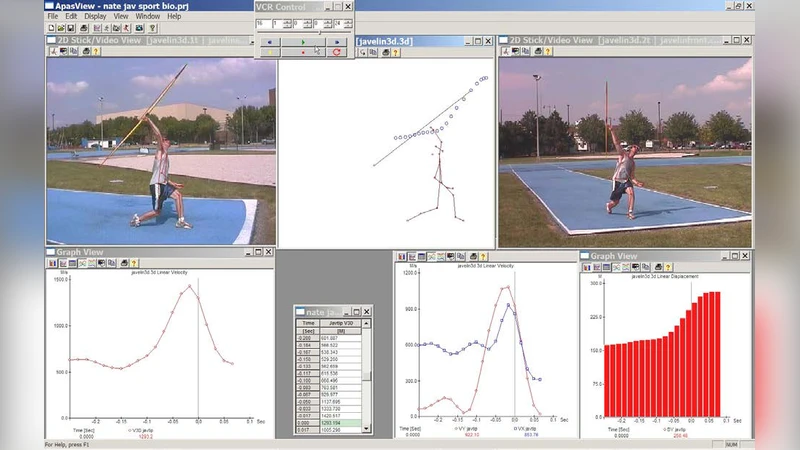Click the stick figure icon in left video view
The width and height of the screenshot is (800, 450).
click(52, 51)
